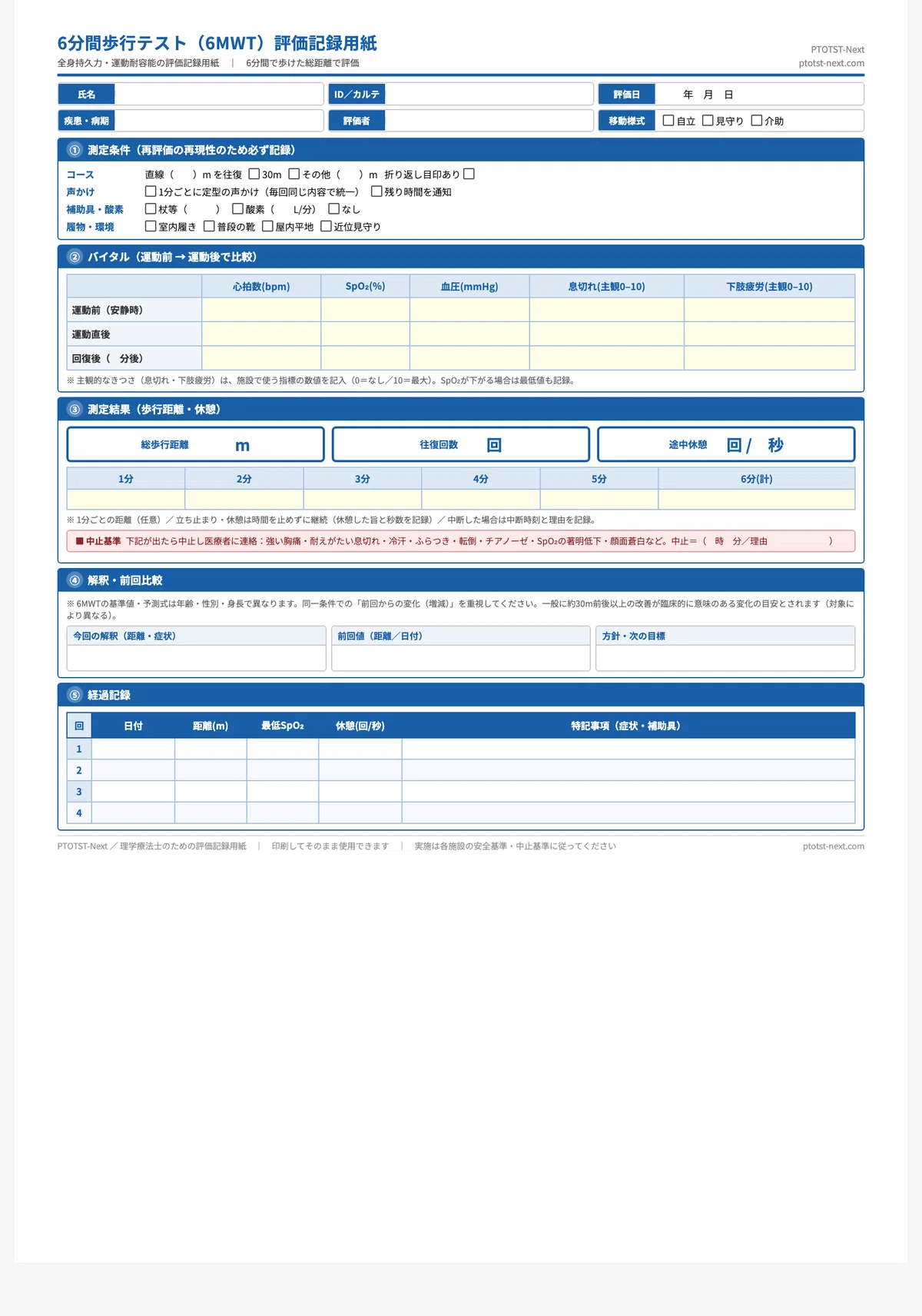The image size is (922, 1316).
Task: Click the PTOTST-Next text at top right
Action: click(x=837, y=49)
